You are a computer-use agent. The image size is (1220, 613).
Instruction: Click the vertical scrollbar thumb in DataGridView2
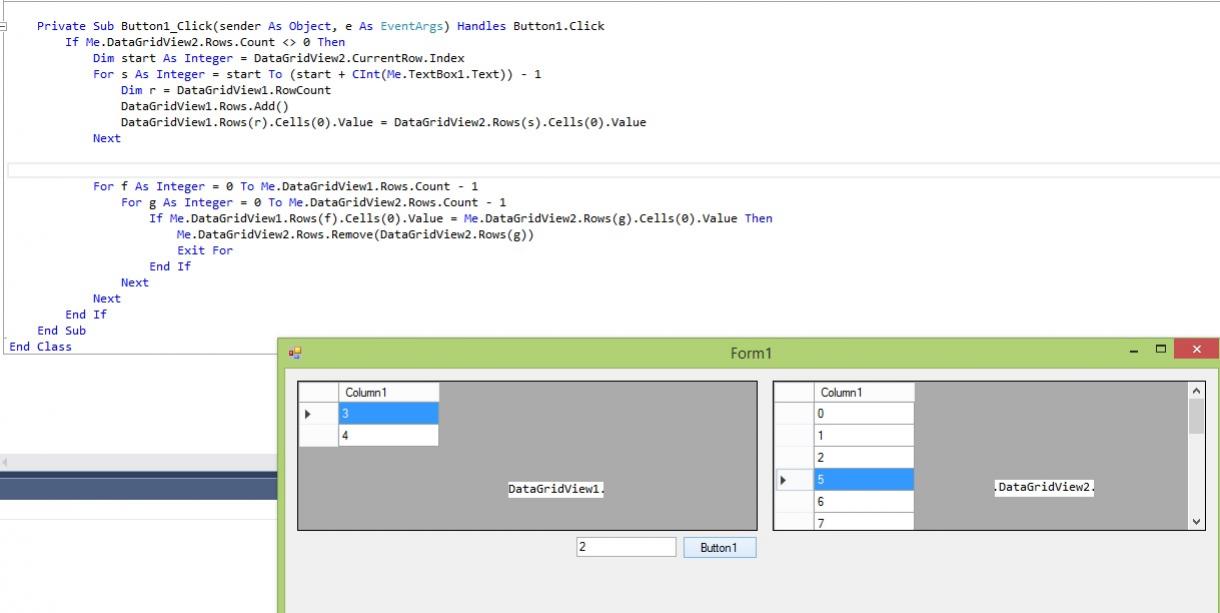[1196, 418]
